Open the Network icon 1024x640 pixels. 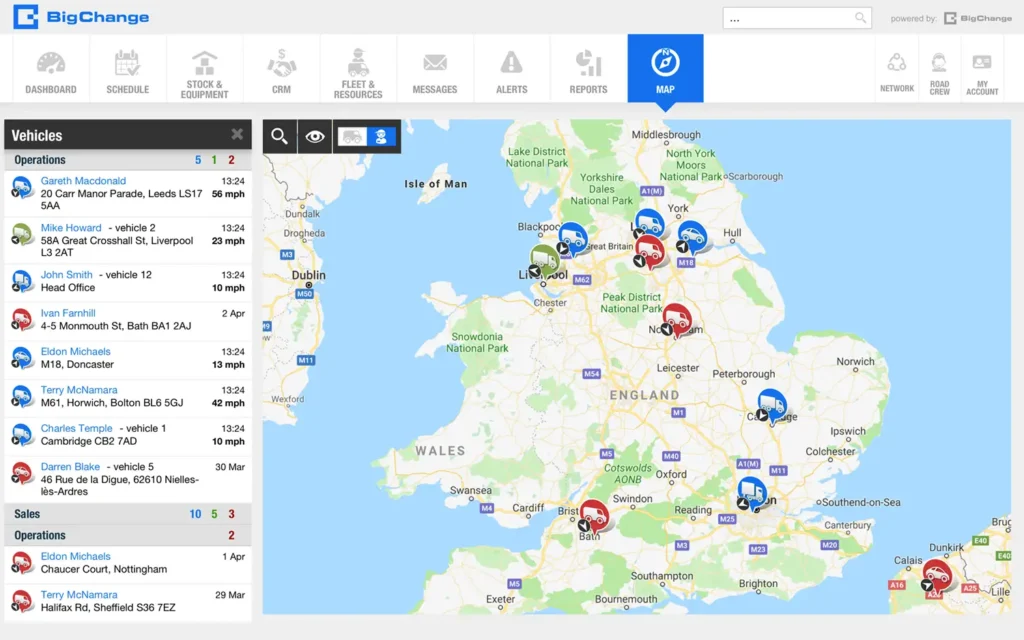(x=897, y=70)
